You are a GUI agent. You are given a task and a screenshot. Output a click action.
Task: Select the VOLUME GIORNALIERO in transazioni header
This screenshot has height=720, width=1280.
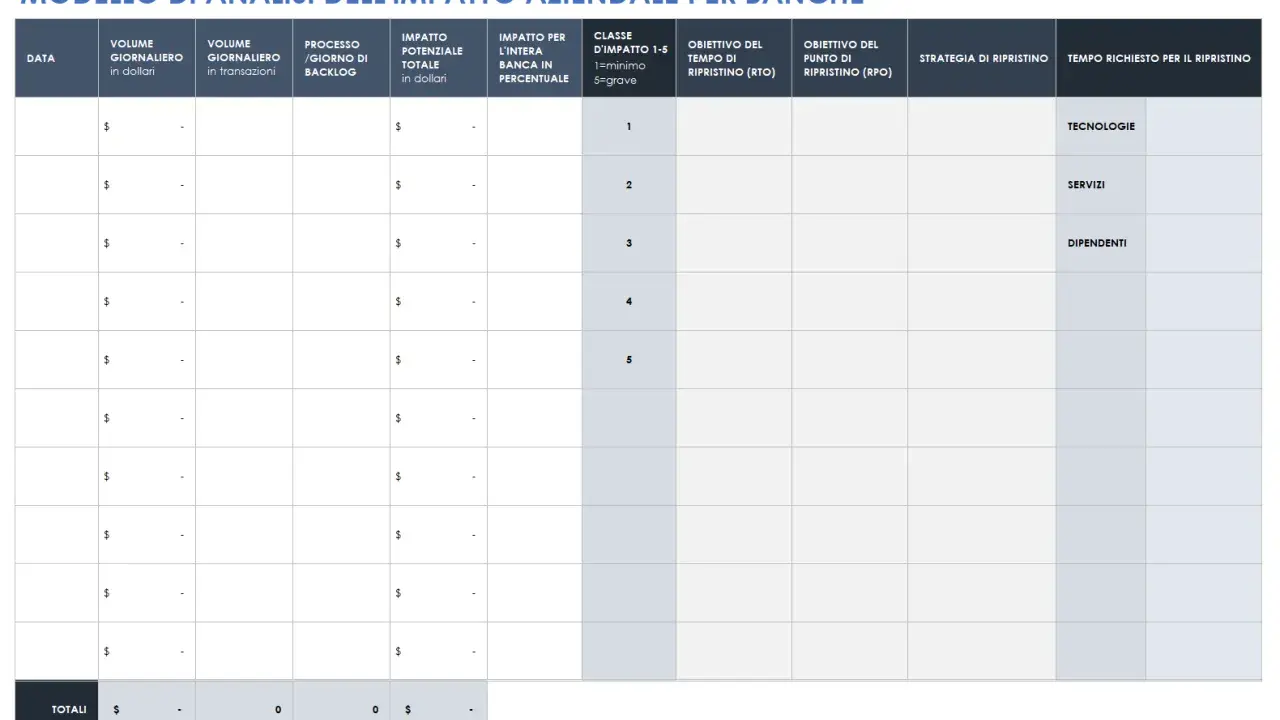point(244,58)
